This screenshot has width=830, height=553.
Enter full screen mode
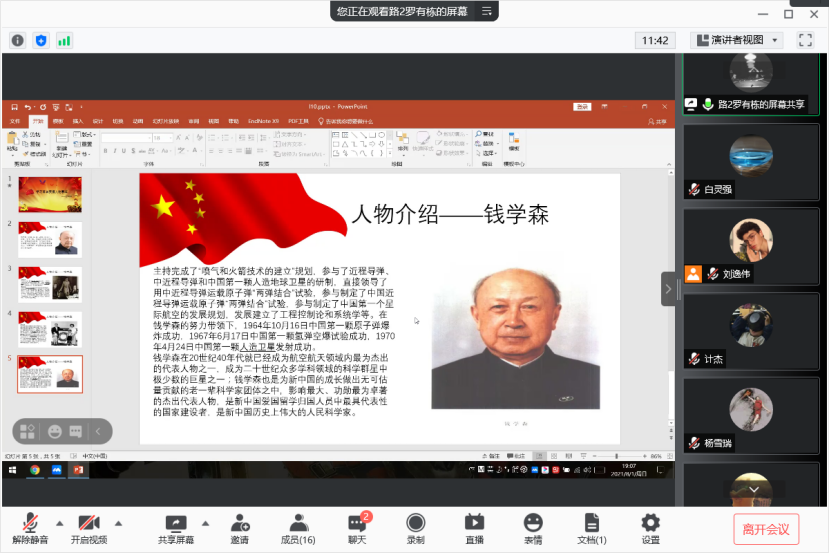click(805, 40)
